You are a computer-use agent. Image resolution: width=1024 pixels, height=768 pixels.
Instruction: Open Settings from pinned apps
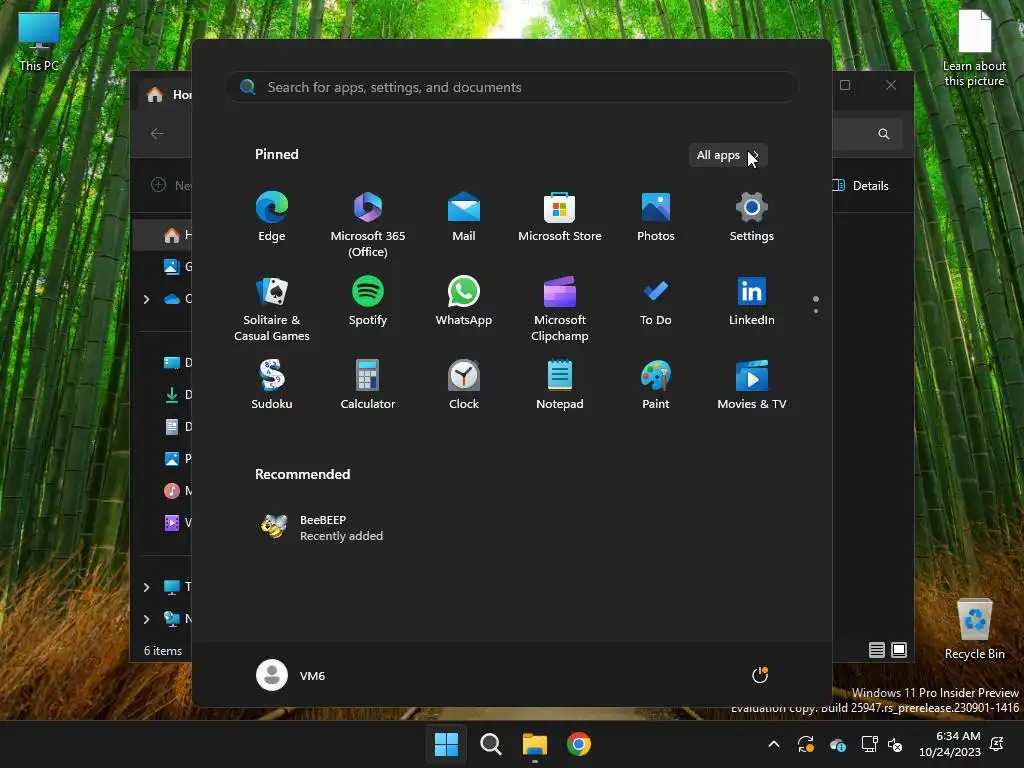pos(752,217)
